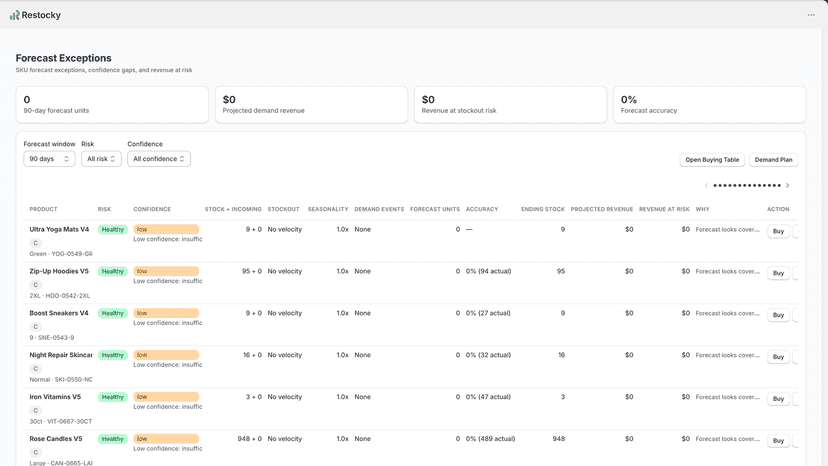
Task: Sort by the Revenue at Risk column header
Action: tap(664, 209)
